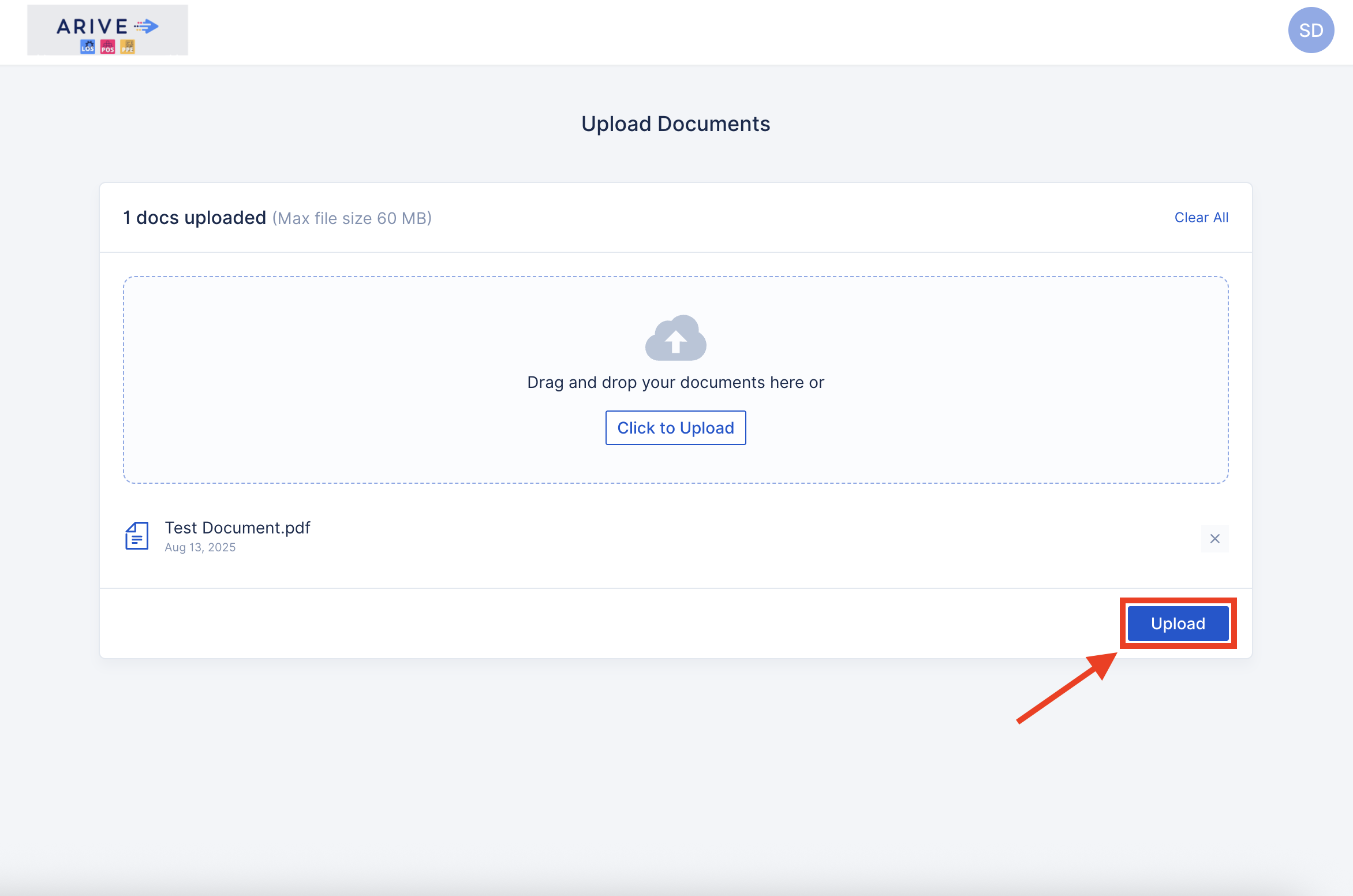
Task: Click the ARIVE logo text
Action: click(x=92, y=27)
